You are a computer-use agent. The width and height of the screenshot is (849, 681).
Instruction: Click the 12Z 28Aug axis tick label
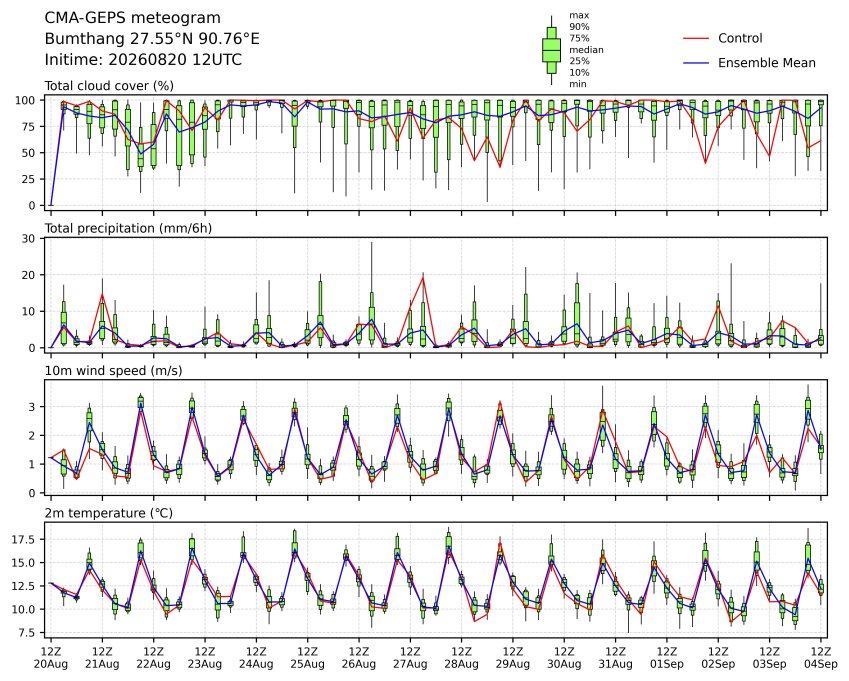point(461,658)
